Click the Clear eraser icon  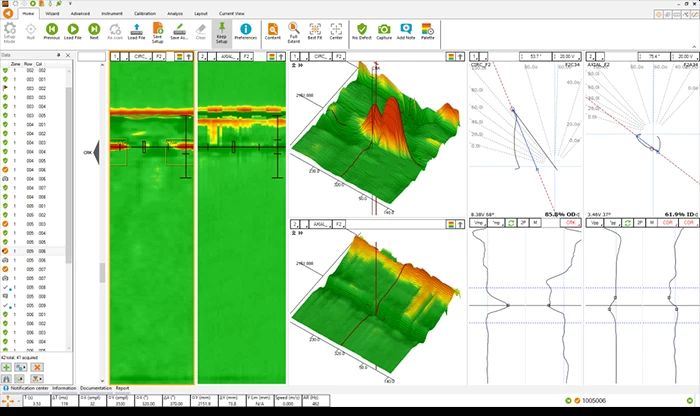[201, 29]
